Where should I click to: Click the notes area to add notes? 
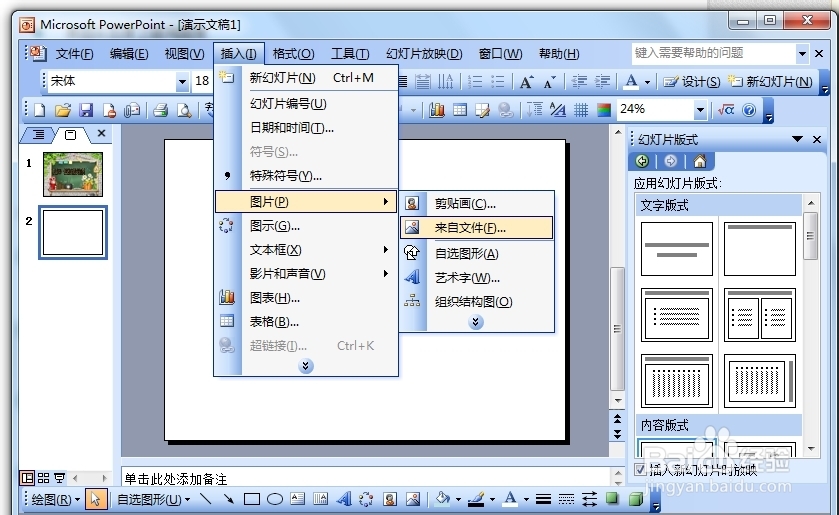[x=366, y=478]
